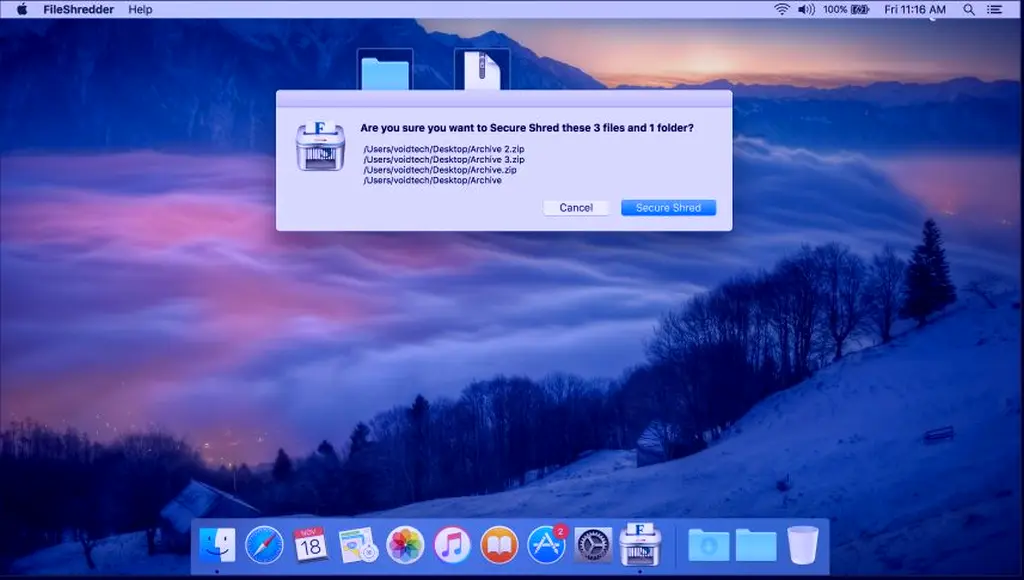Image resolution: width=1024 pixels, height=580 pixels.
Task: Click the FileShredder icon in the Dock
Action: [x=640, y=543]
